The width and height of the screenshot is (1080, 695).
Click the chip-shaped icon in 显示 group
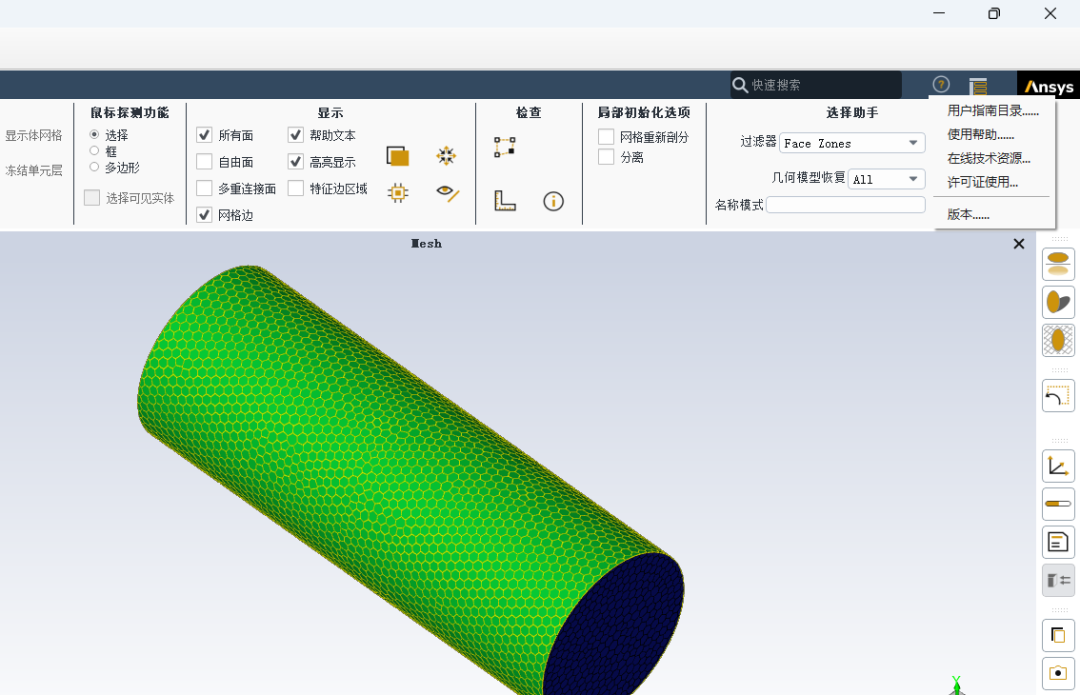(397, 193)
